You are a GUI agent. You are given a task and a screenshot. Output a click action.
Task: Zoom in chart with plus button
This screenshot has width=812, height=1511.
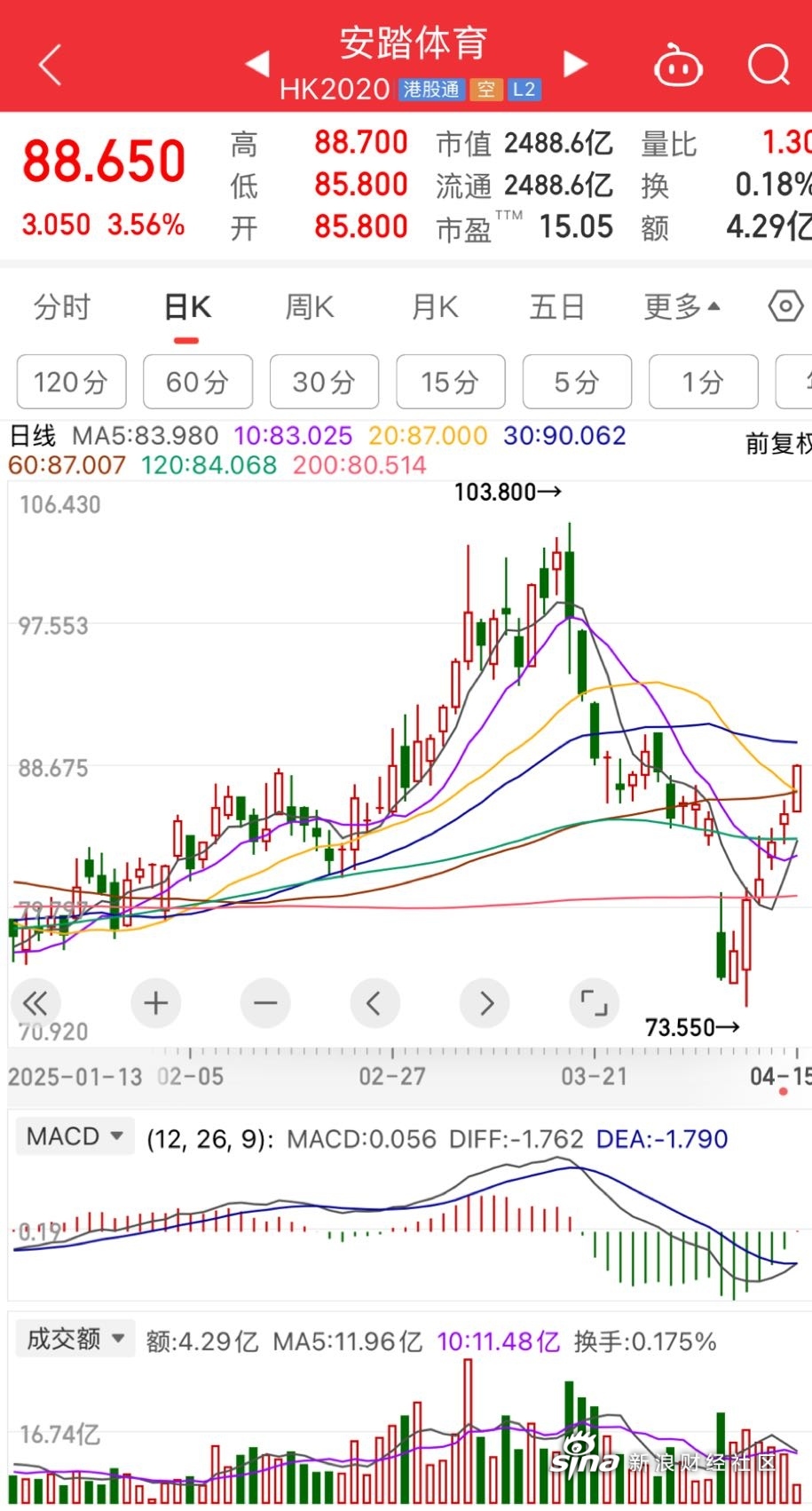pos(155,1003)
